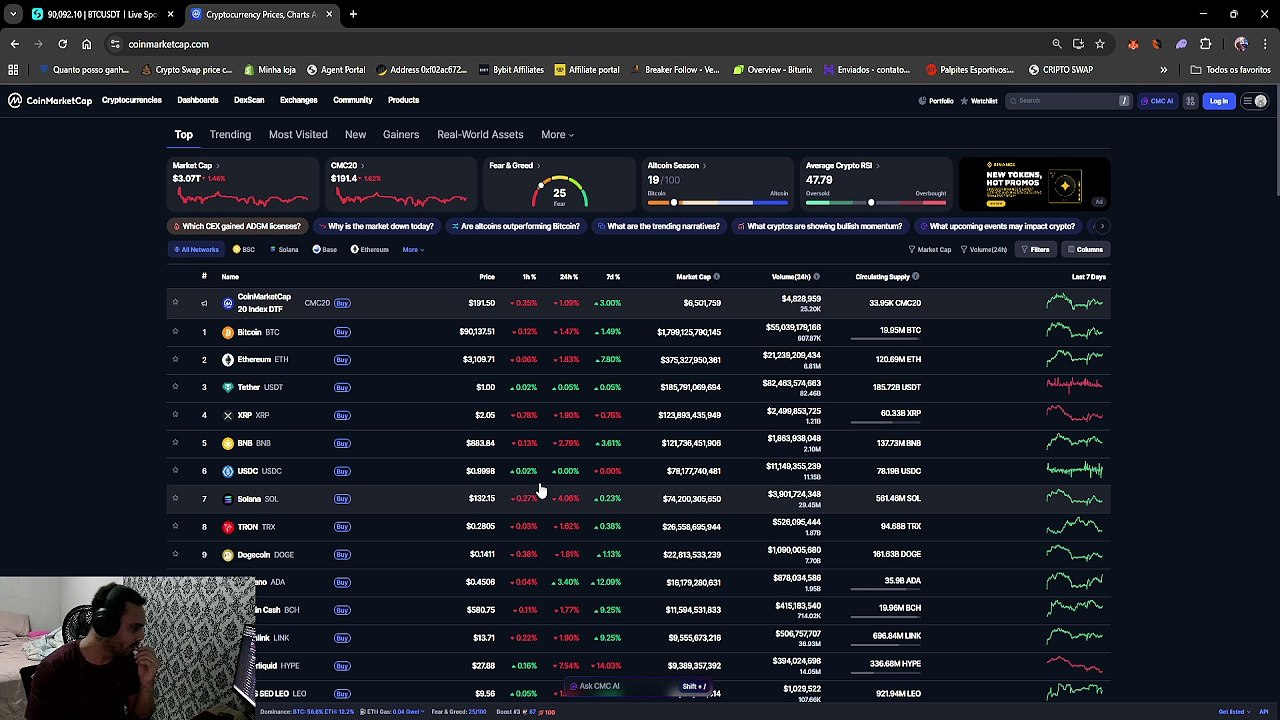Click the Tether coin icon

pos(228,387)
